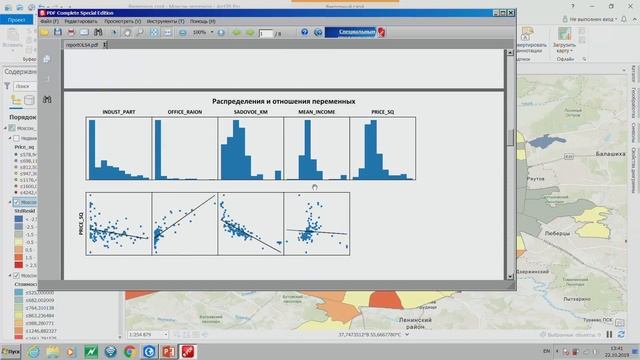This screenshot has height=360, width=640.
Task: Toggle the map's top-level checkbox
Action: coord(12,128)
